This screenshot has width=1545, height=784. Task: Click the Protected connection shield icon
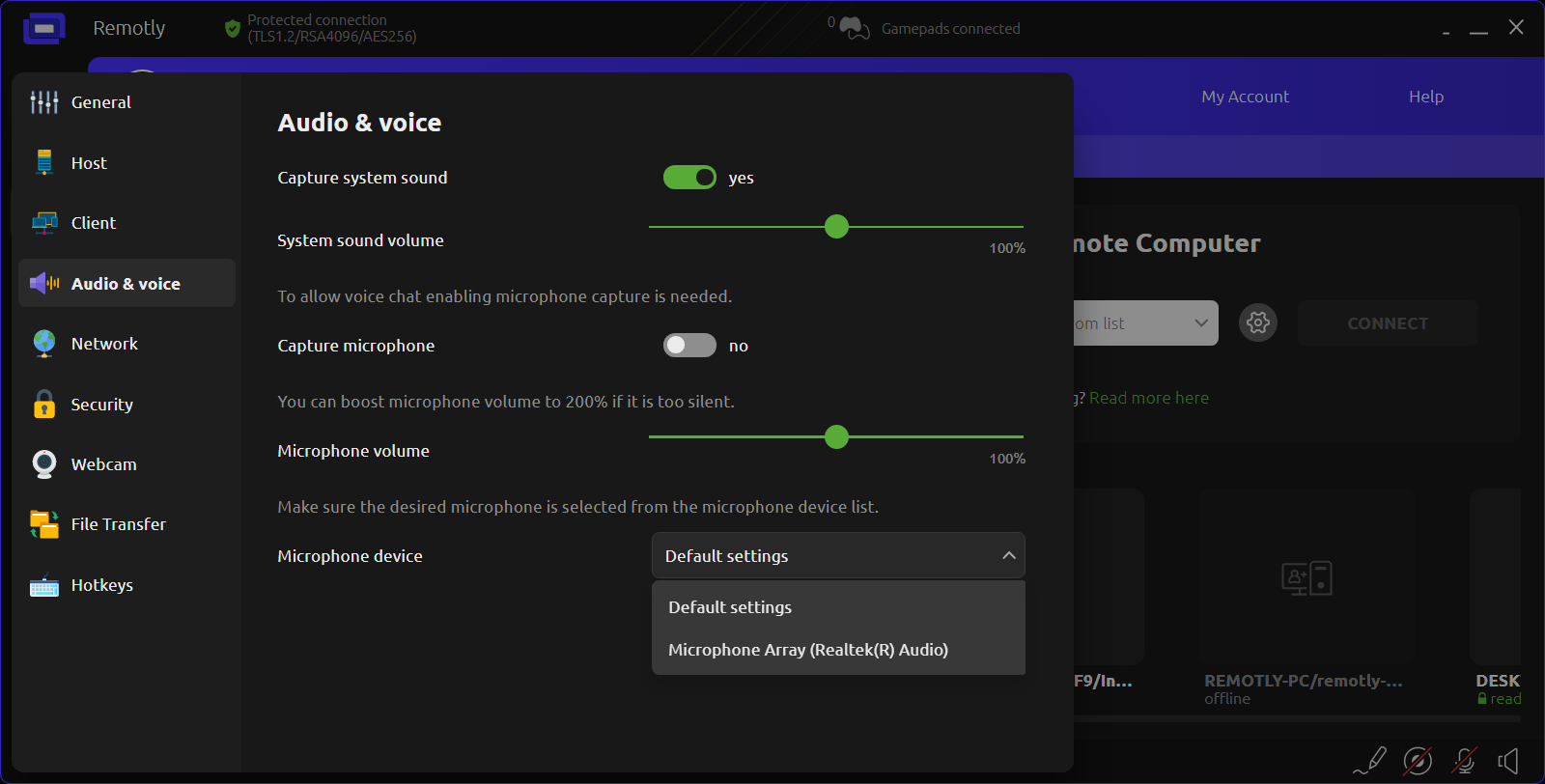pyautogui.click(x=232, y=29)
